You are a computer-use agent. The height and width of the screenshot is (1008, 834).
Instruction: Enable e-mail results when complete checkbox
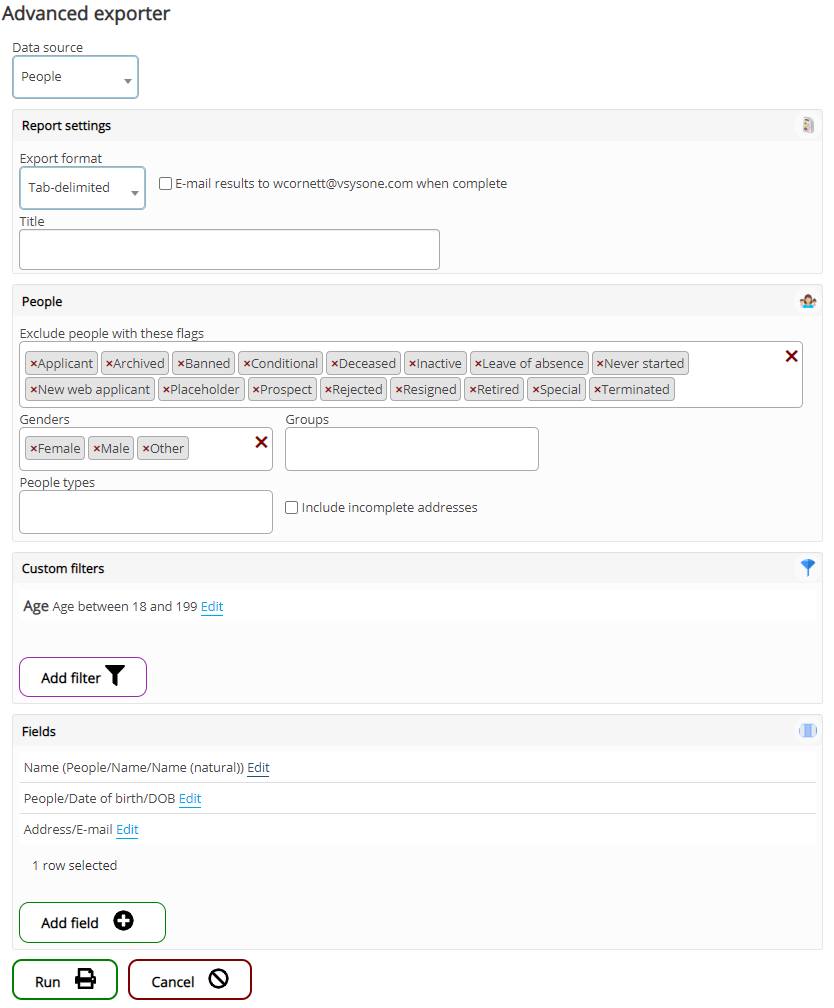coord(166,184)
